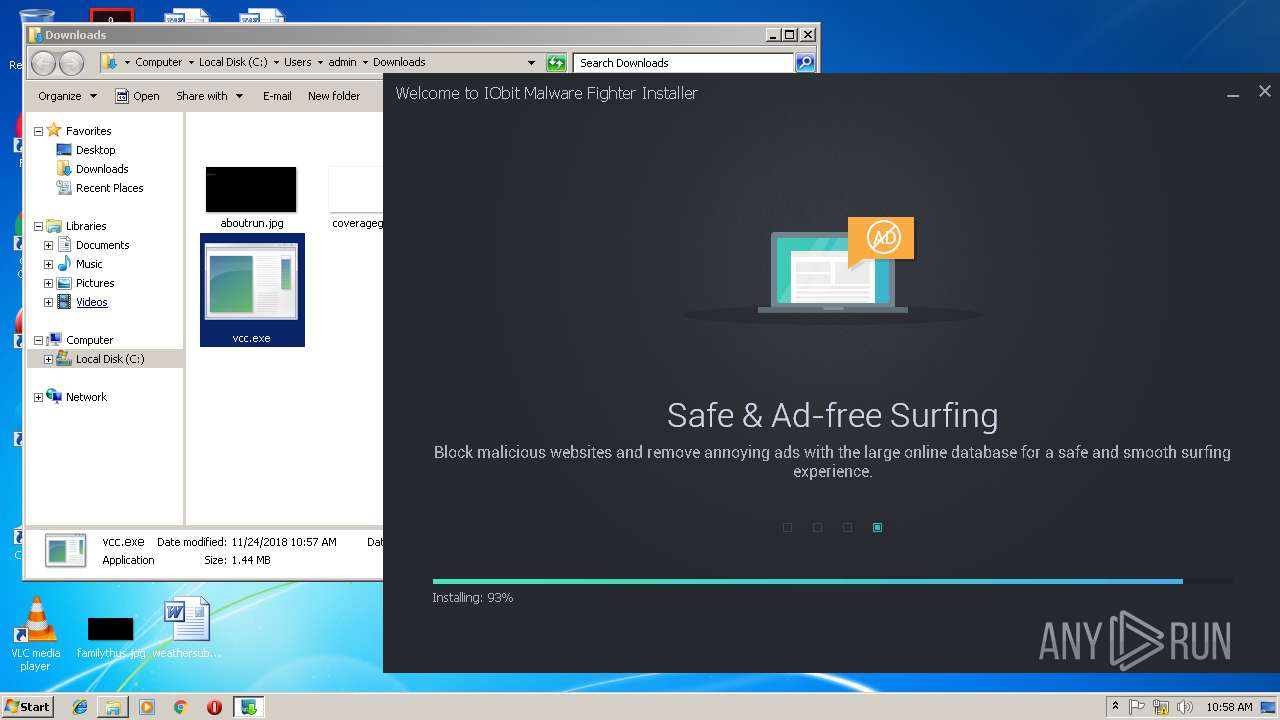The height and width of the screenshot is (720, 1280).
Task: Go to Desktop under Favorites
Action: point(95,150)
